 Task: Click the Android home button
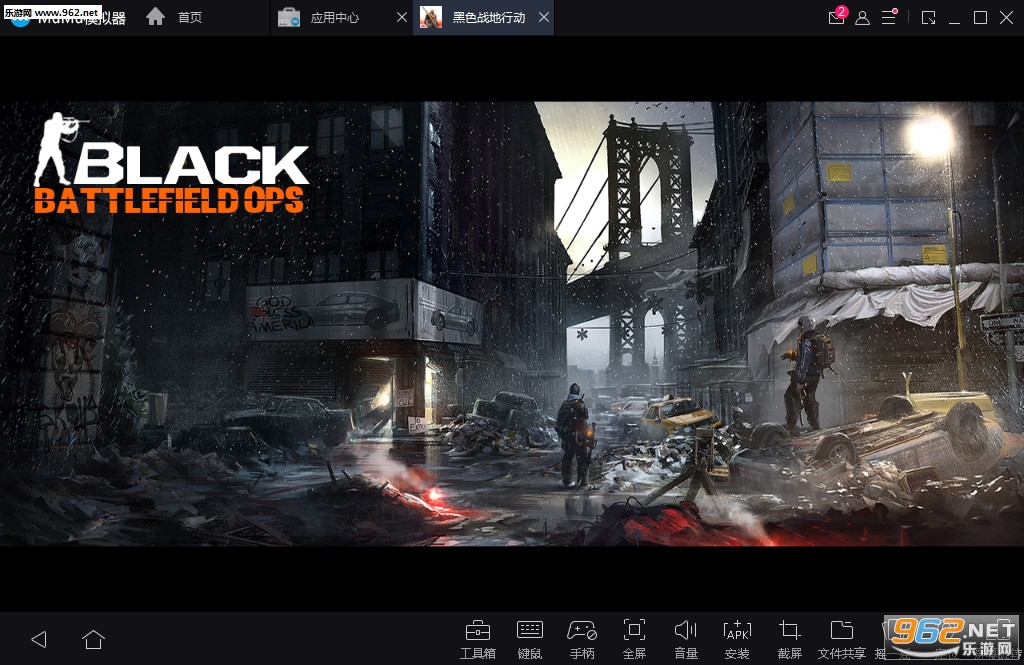pyautogui.click(x=93, y=639)
